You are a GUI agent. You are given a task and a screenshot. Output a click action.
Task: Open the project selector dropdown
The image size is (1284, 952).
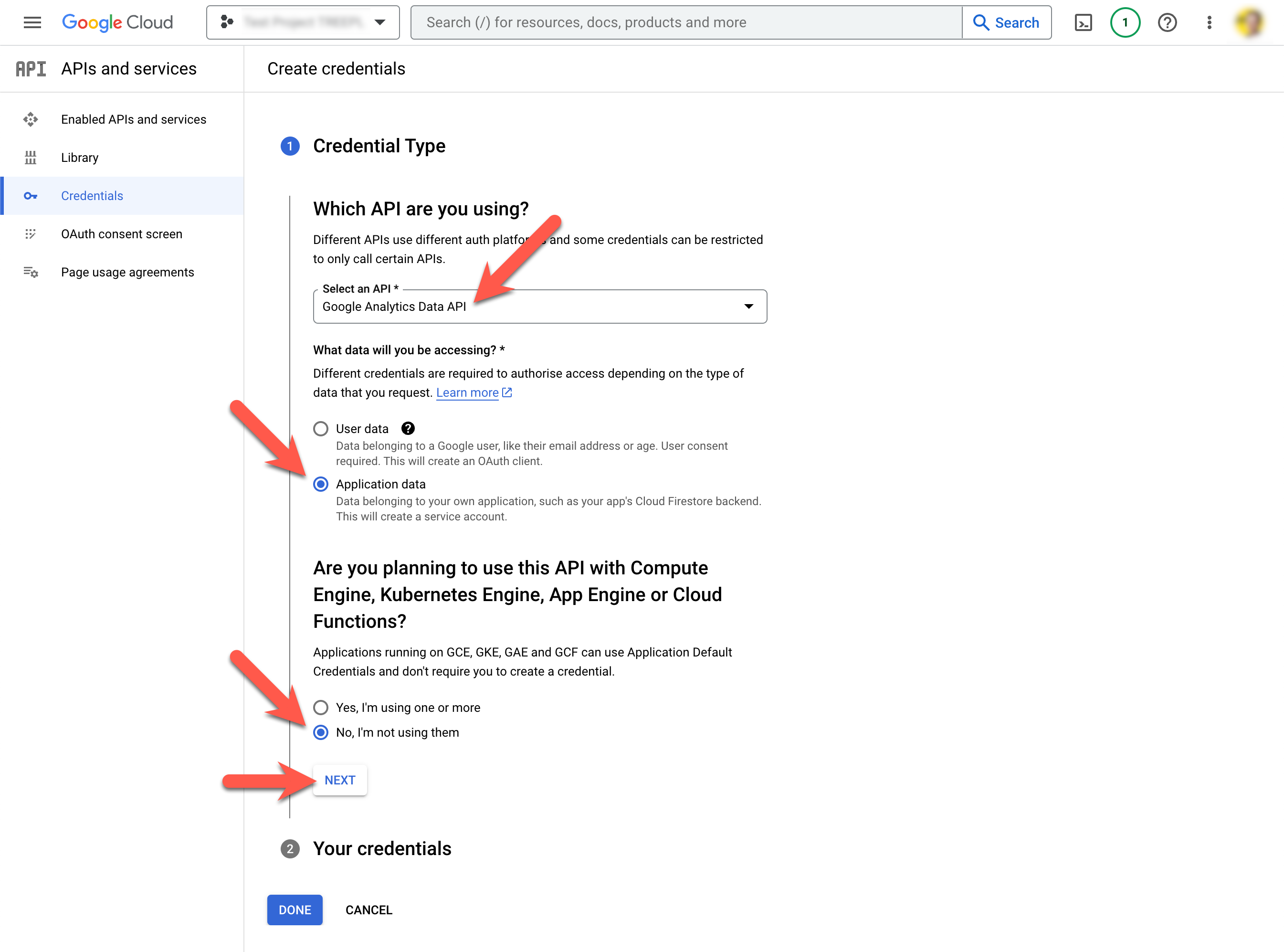point(303,22)
